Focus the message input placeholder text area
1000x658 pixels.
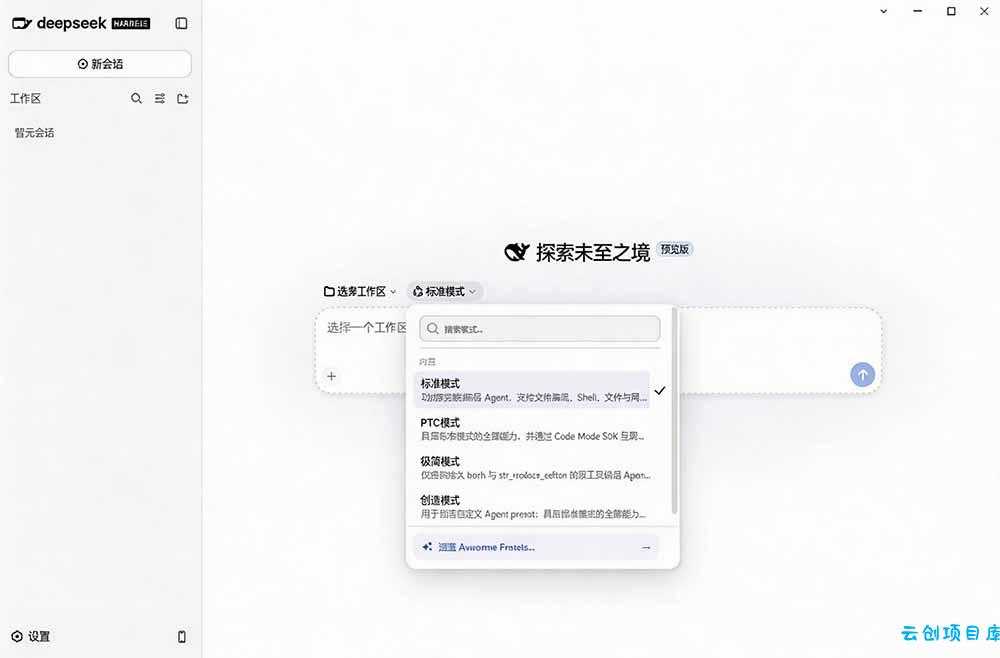click(x=367, y=328)
